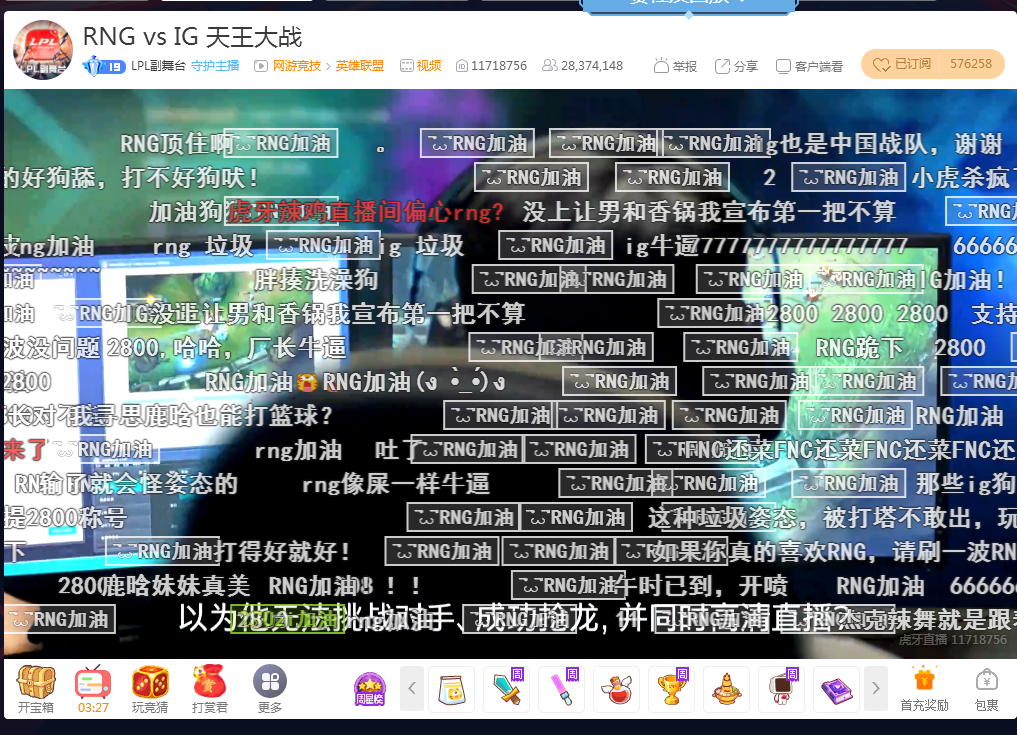The image size is (1017, 735).
Task: Go to previous gifts with left arrow
Action: pos(412,688)
